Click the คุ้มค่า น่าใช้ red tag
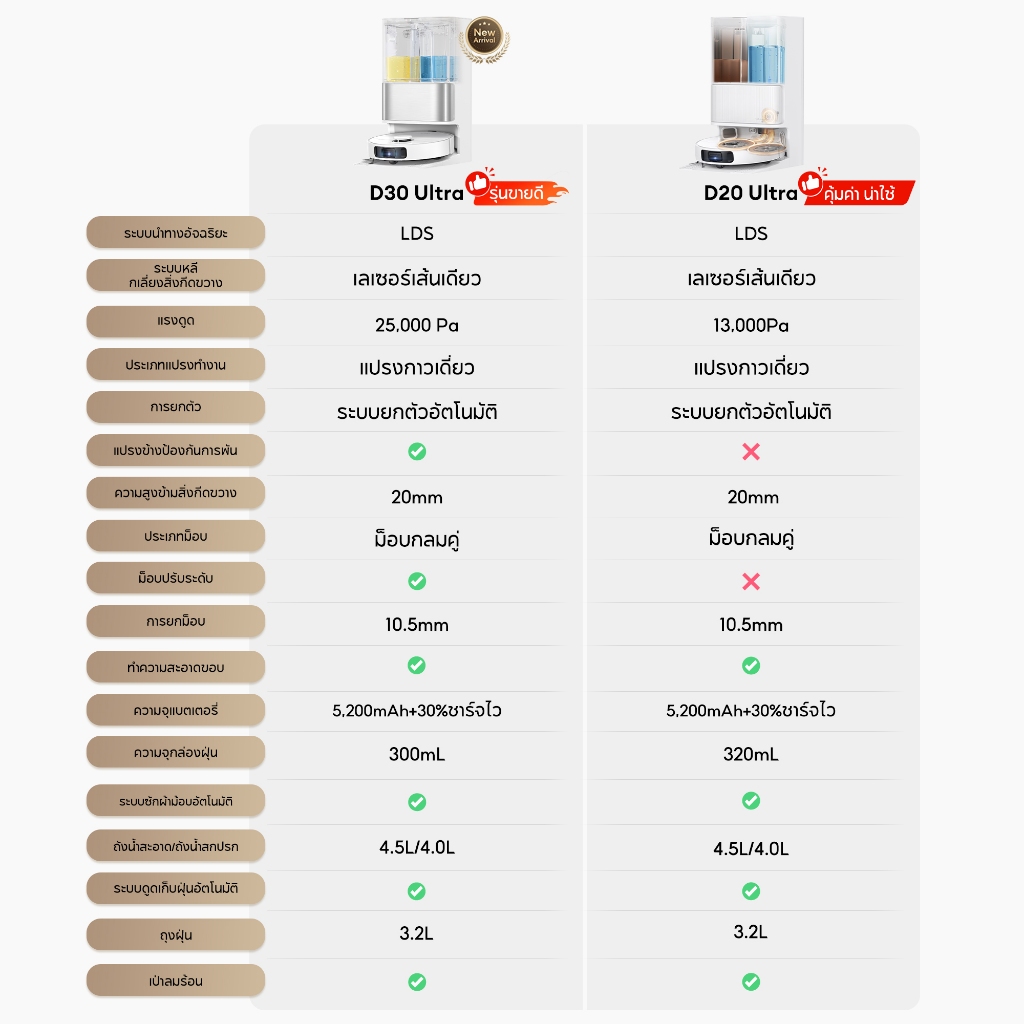 (858, 194)
